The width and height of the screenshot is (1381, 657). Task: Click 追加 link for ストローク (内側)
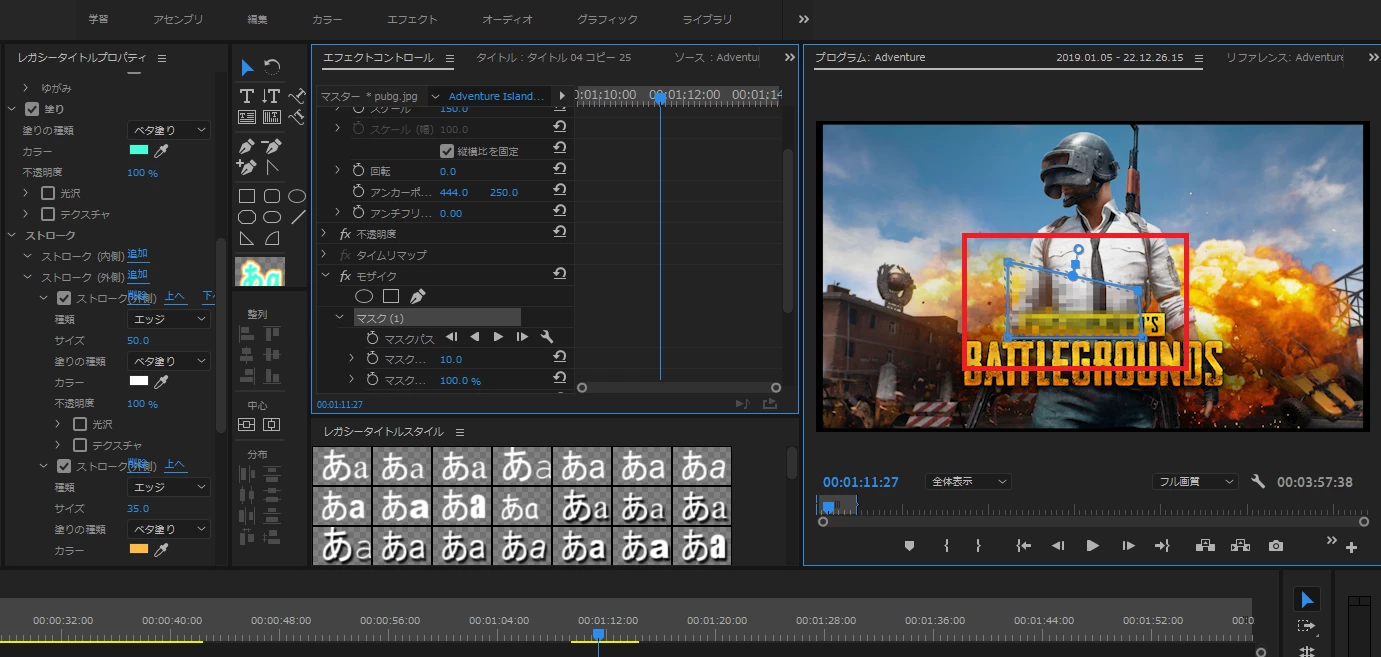click(x=137, y=255)
